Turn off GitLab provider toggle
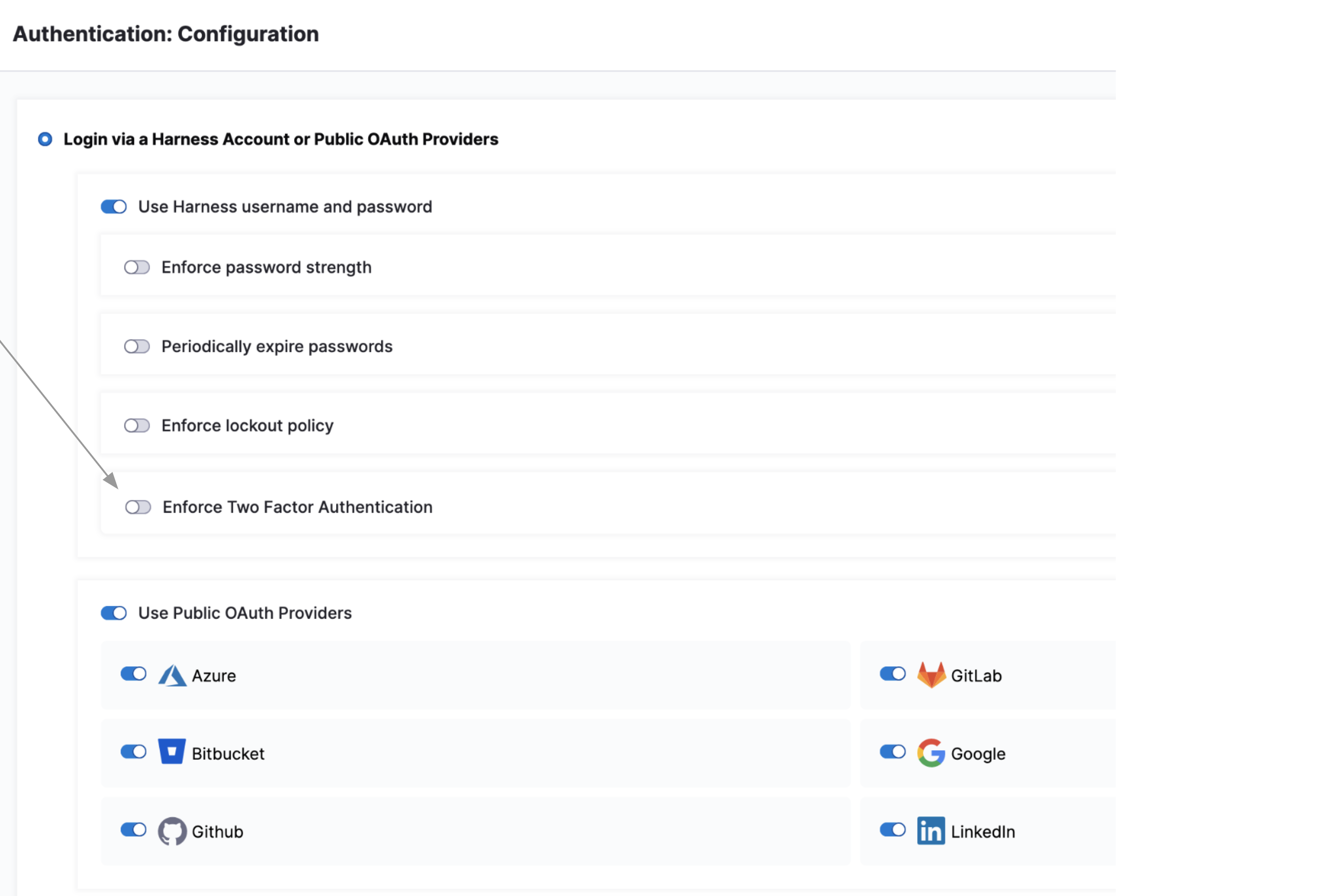 coord(893,674)
